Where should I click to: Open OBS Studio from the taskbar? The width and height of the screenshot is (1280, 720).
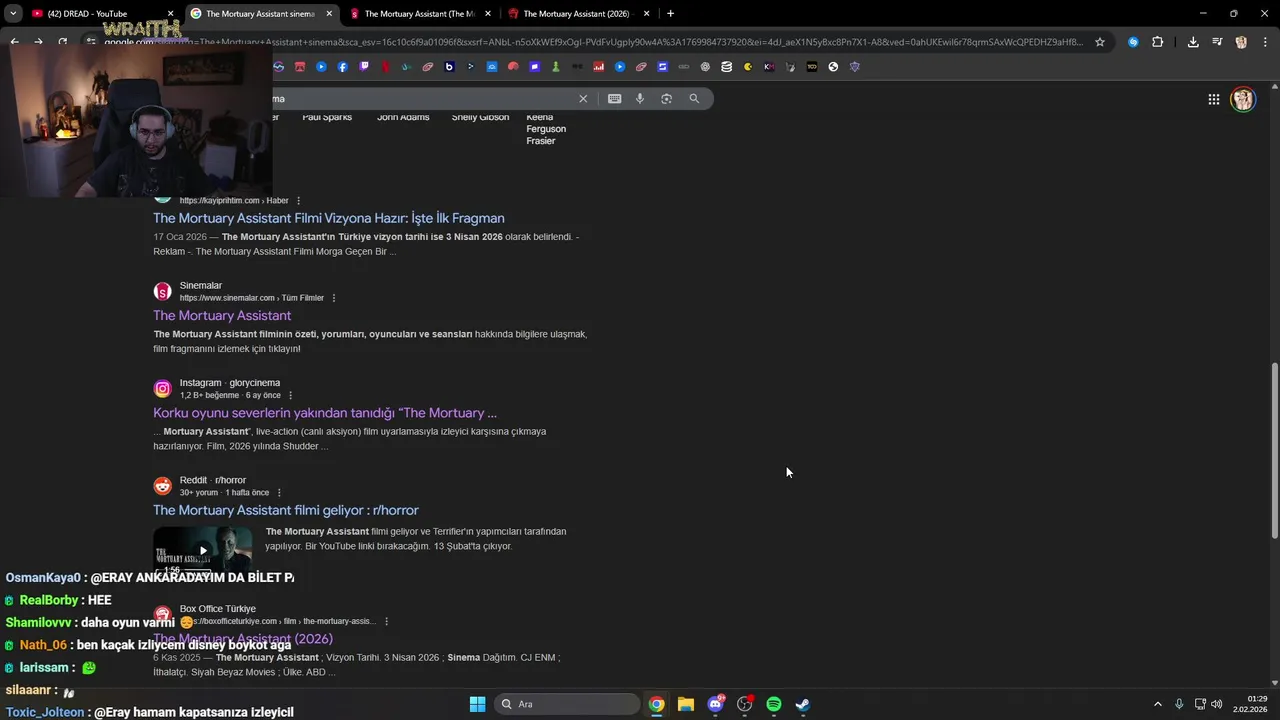pyautogui.click(x=744, y=704)
